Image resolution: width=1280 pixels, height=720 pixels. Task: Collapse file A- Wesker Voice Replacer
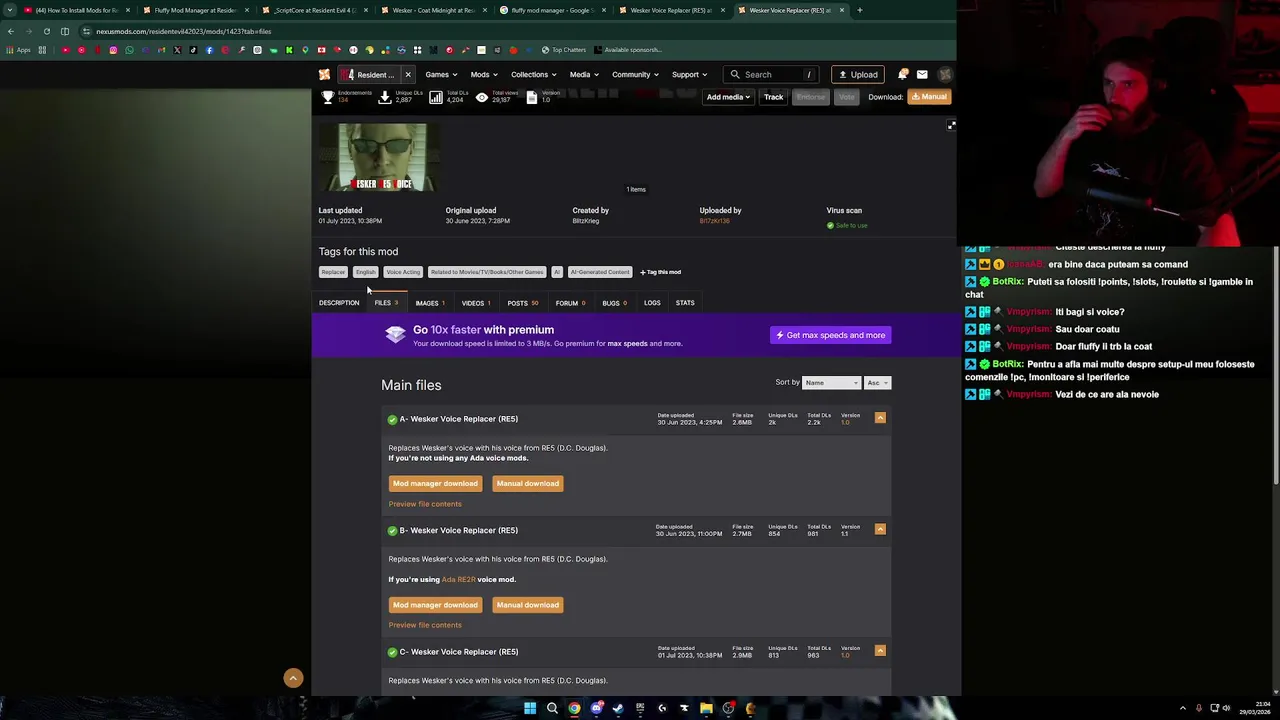880,418
